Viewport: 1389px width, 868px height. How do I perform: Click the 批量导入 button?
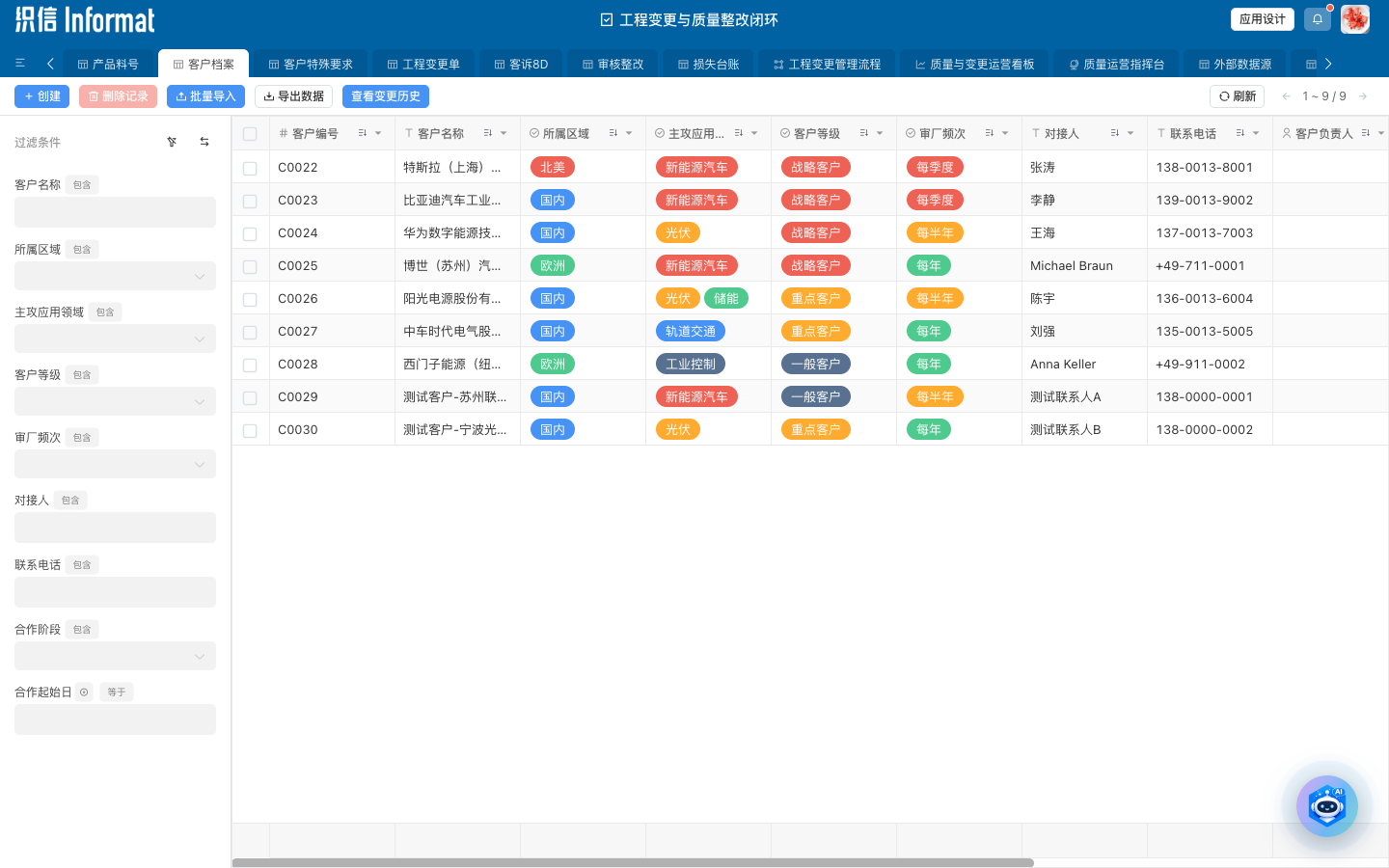click(x=206, y=96)
